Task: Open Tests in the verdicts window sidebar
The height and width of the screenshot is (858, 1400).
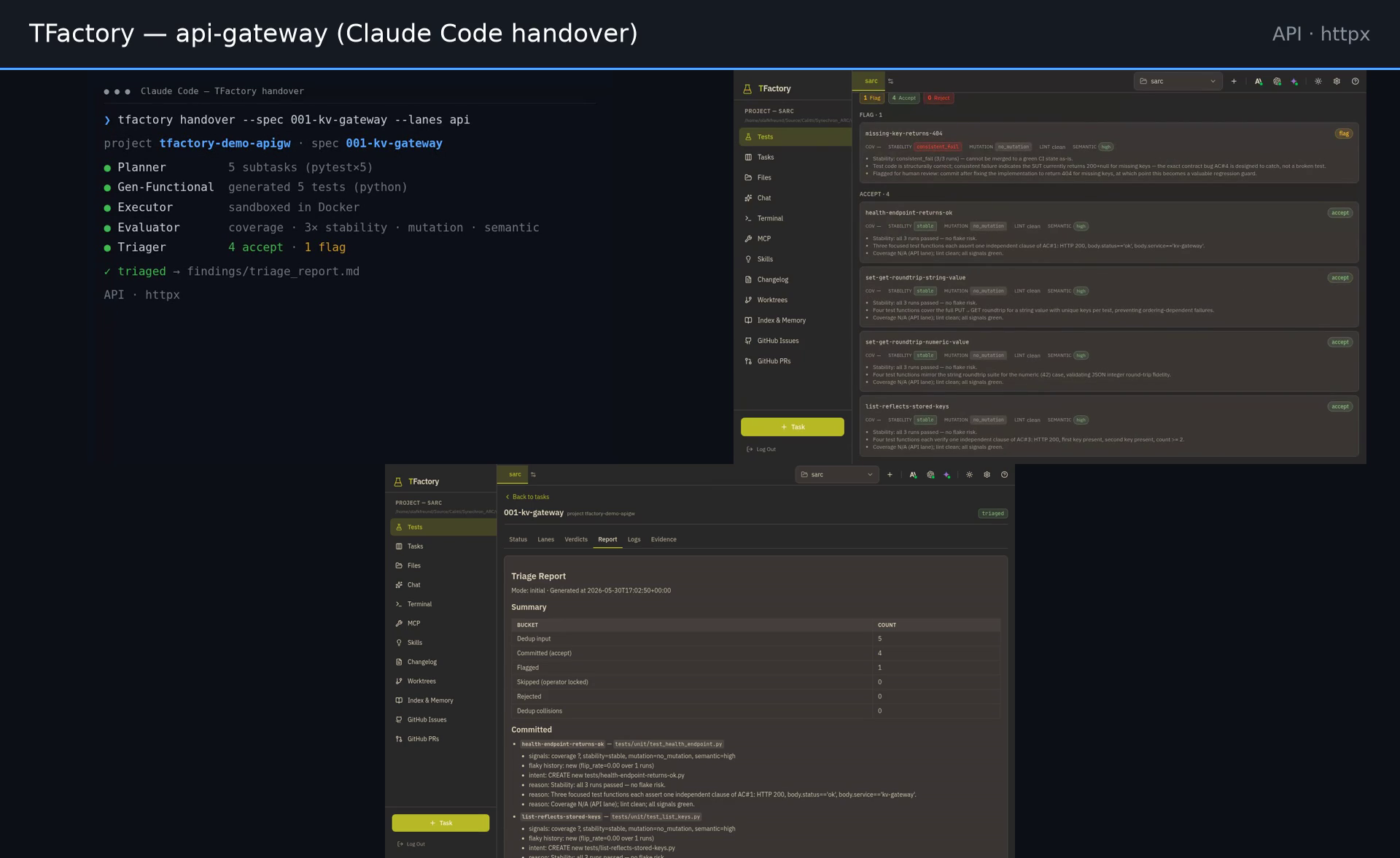Action: pos(795,137)
